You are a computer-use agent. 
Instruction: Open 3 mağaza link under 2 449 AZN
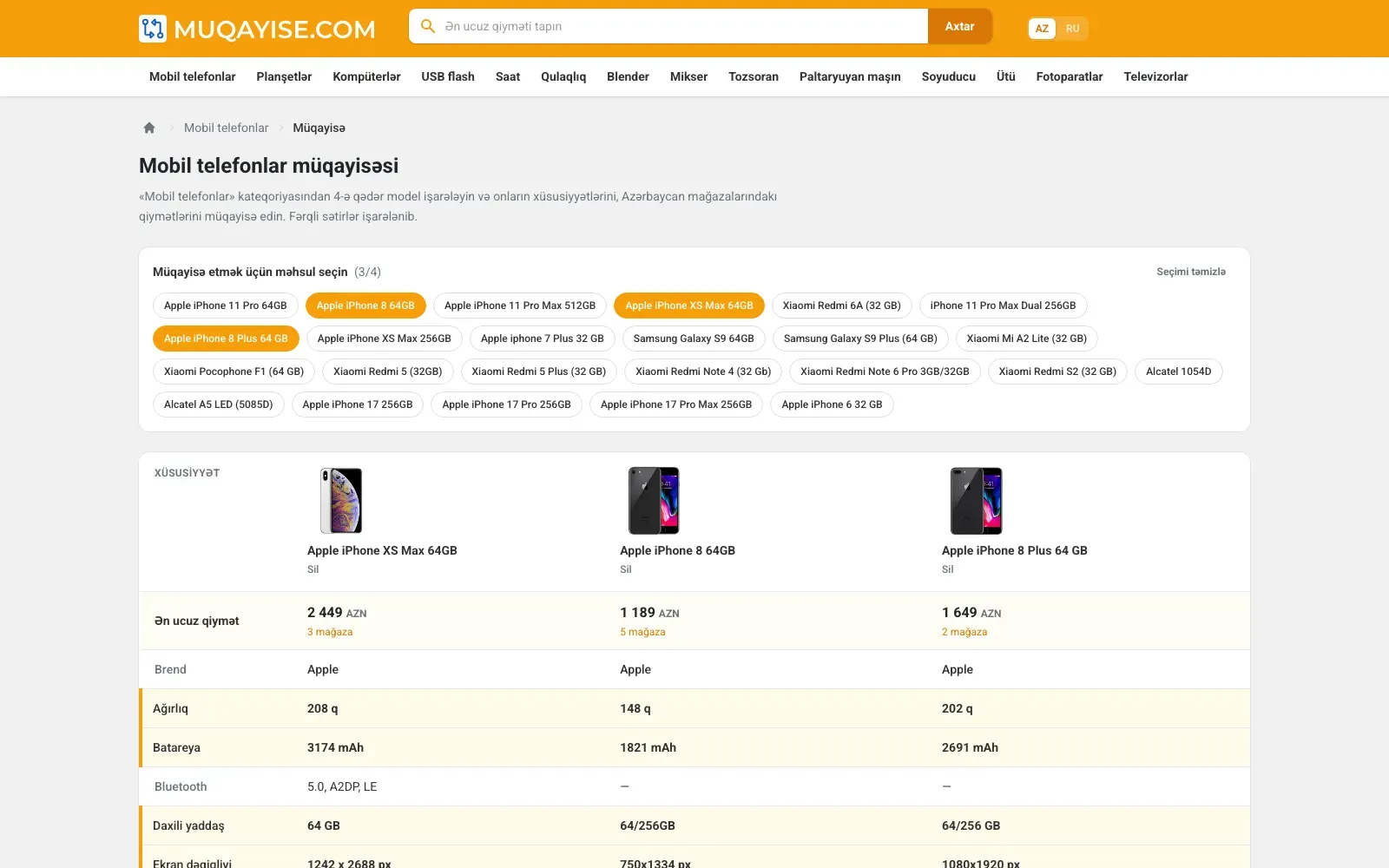[330, 632]
